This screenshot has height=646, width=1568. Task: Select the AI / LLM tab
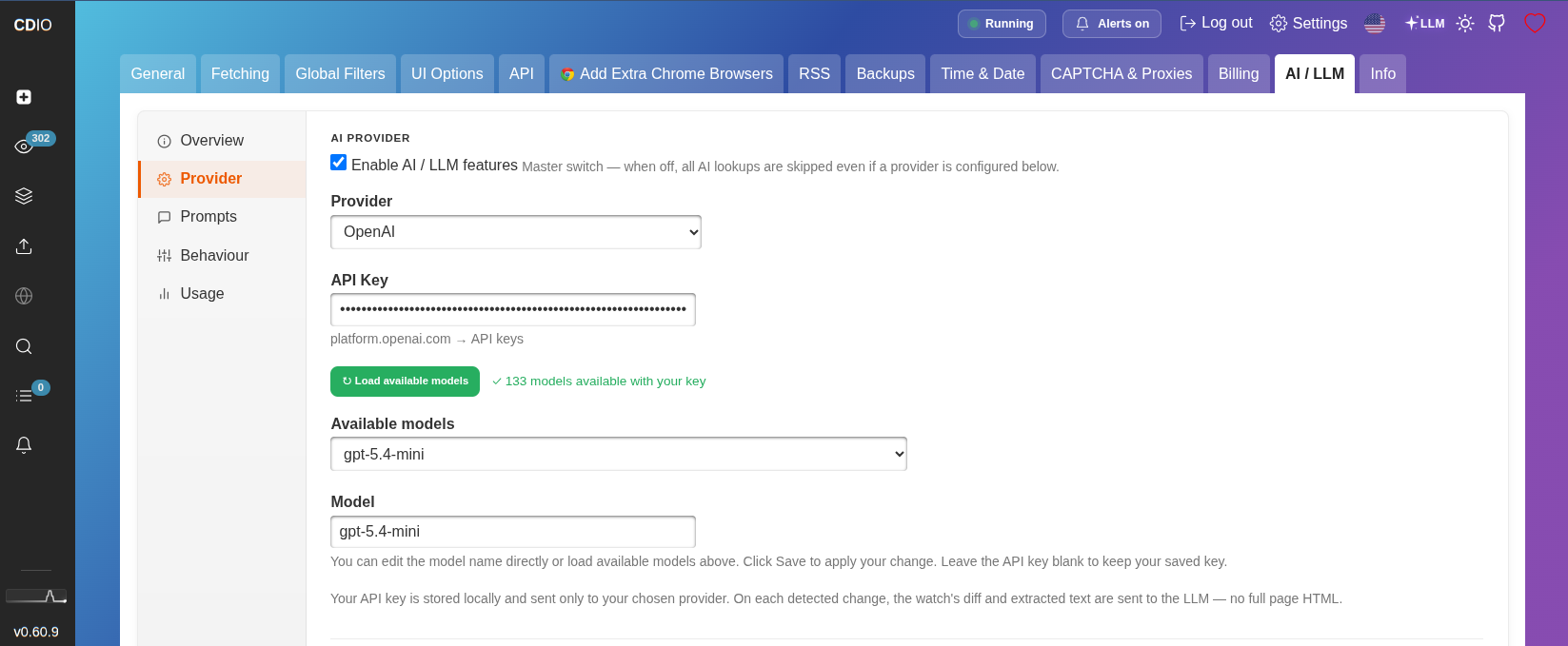pyautogui.click(x=1315, y=73)
